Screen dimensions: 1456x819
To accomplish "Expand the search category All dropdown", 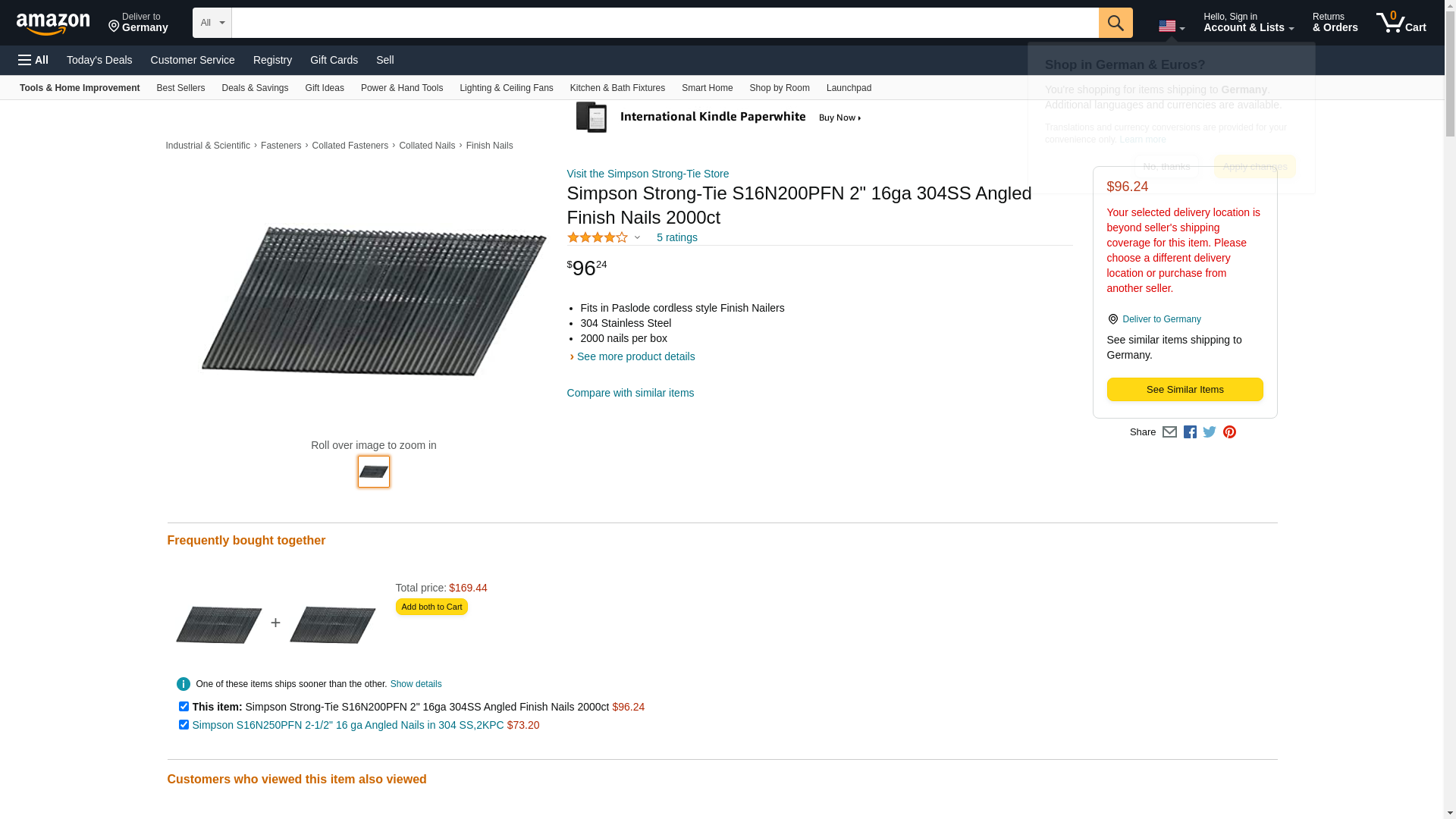I will pos(212,23).
